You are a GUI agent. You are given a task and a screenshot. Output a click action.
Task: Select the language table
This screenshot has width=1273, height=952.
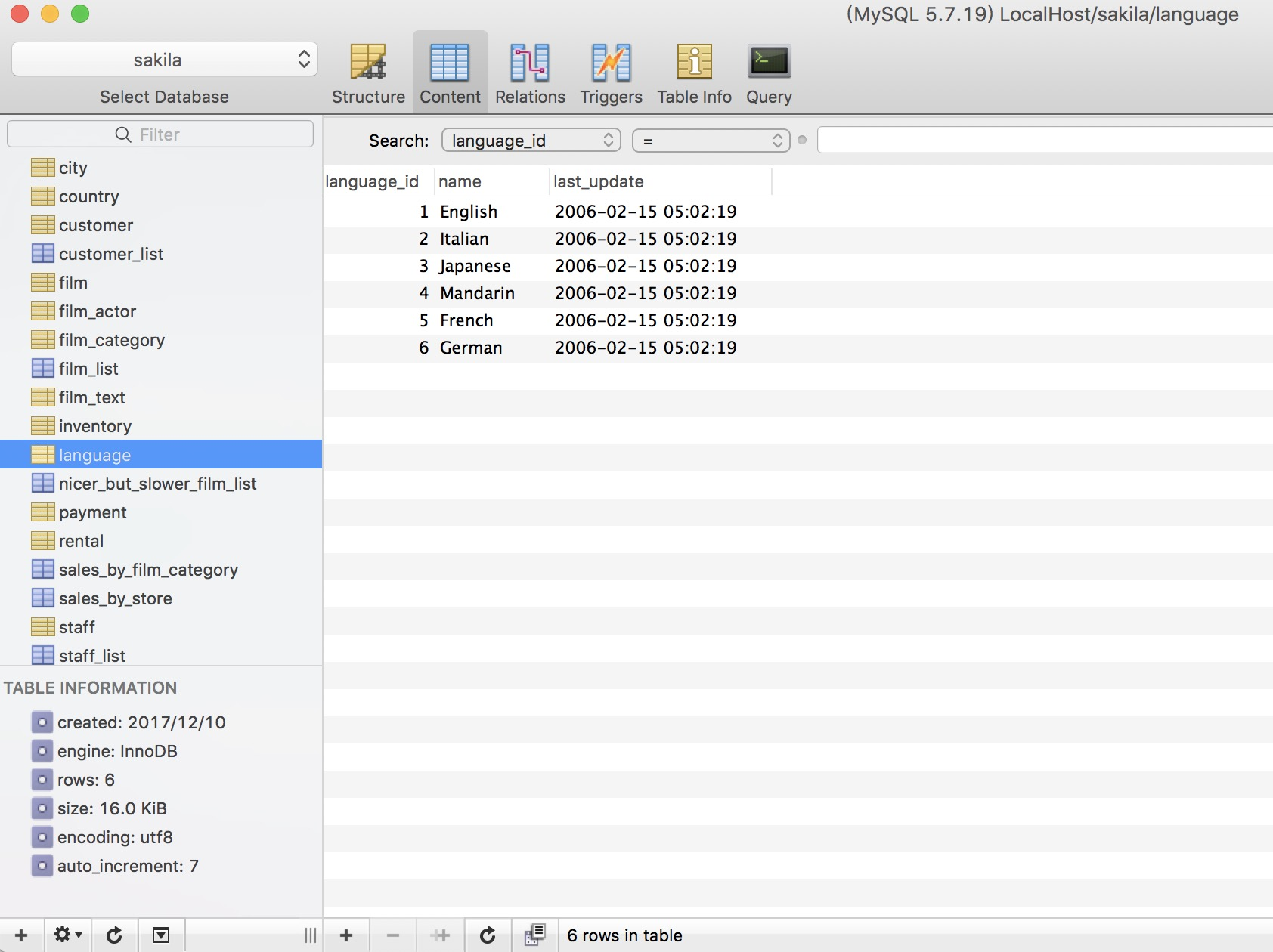pyautogui.click(x=161, y=455)
